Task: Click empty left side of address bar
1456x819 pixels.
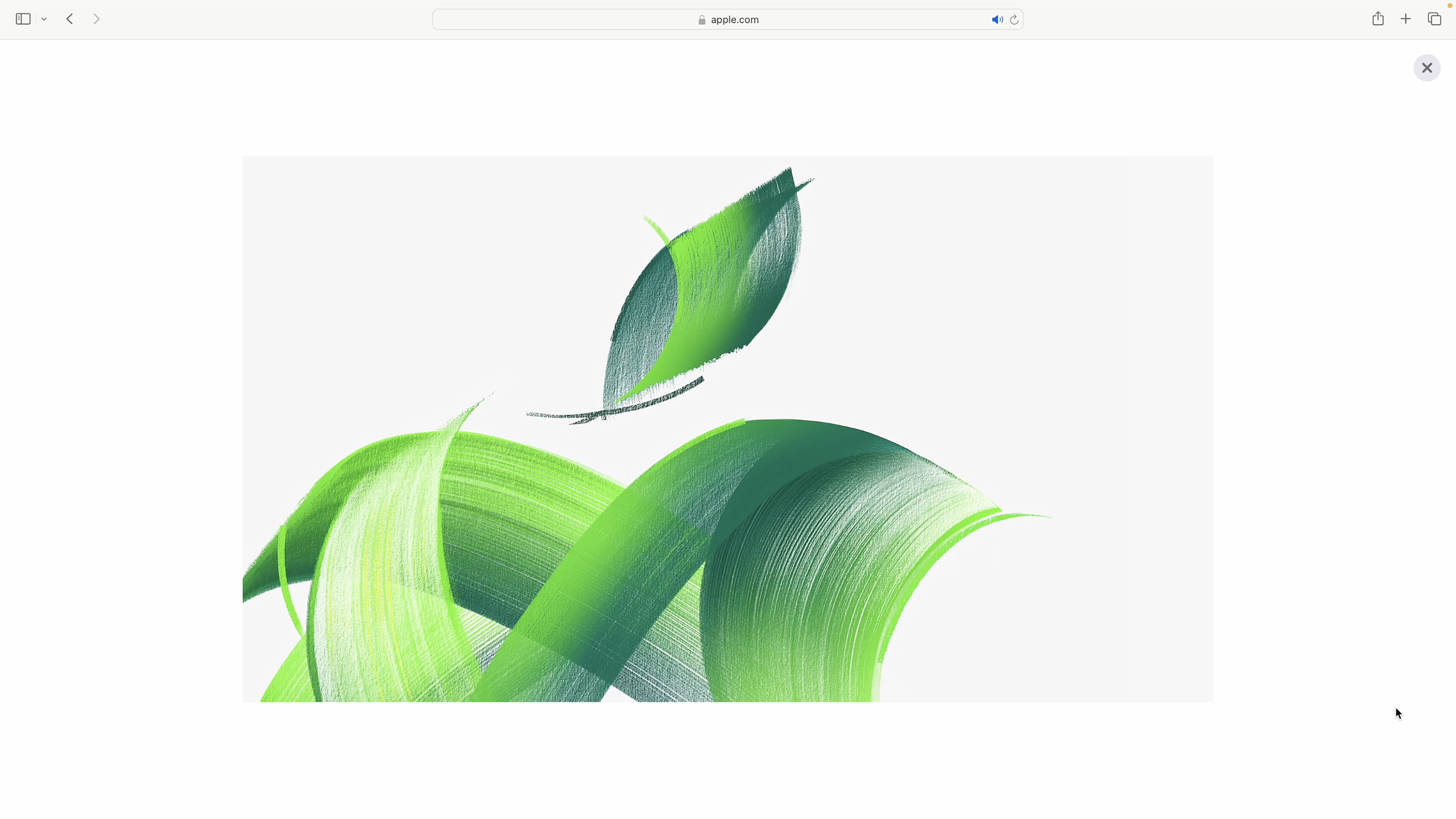Action: (537, 20)
